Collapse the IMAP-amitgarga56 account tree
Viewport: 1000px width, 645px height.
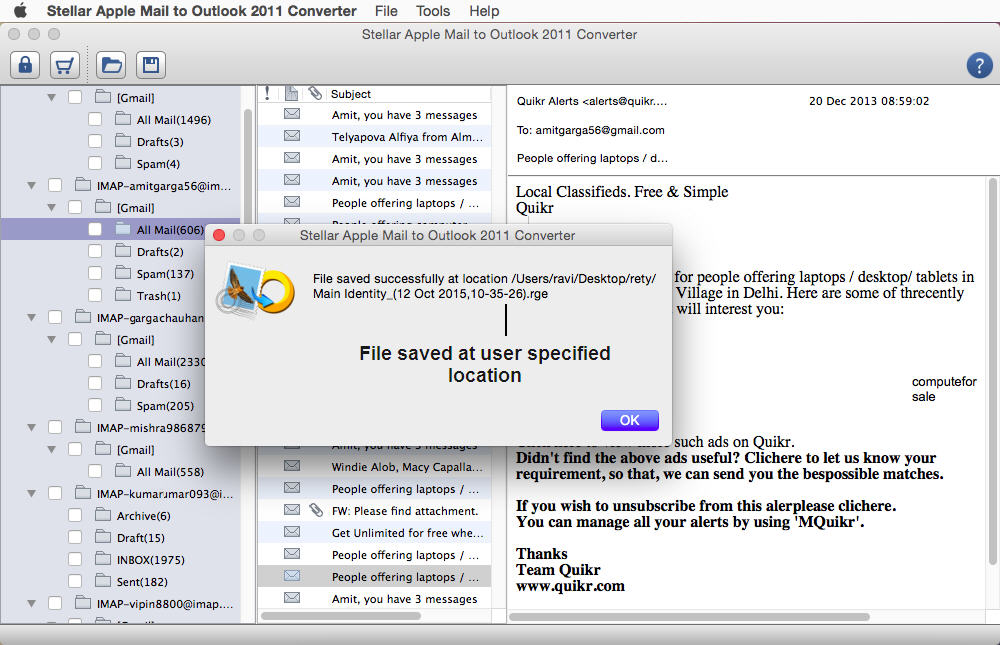coord(31,186)
